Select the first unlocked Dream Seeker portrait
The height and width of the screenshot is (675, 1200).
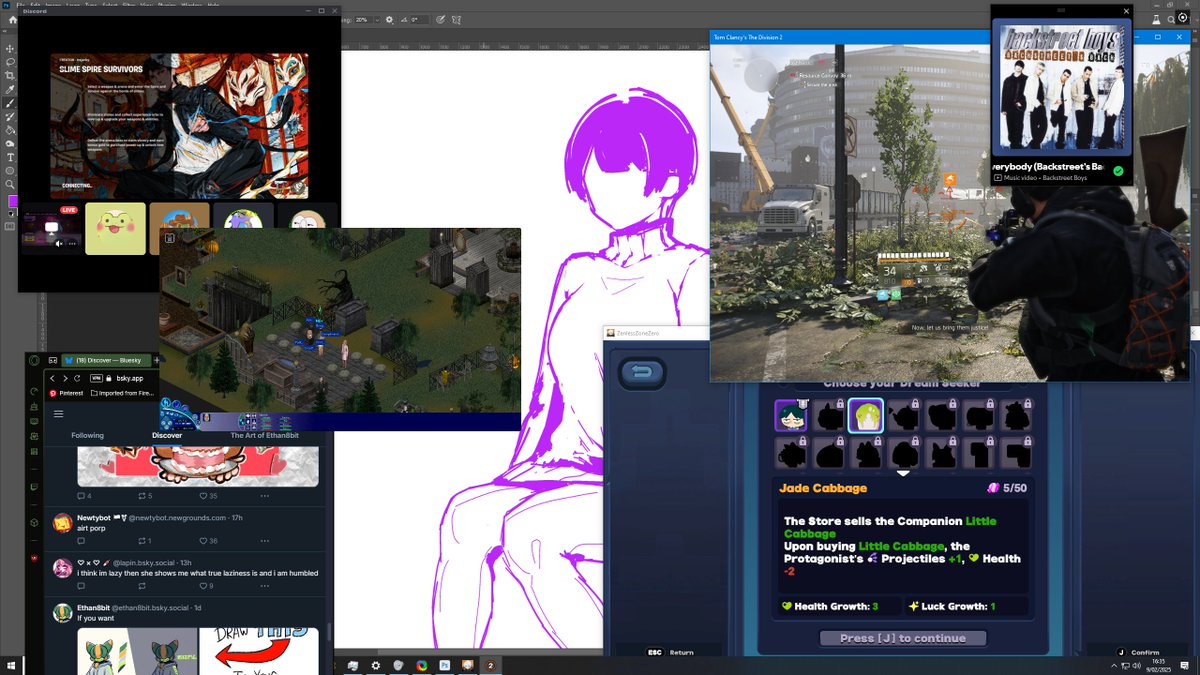[791, 415]
